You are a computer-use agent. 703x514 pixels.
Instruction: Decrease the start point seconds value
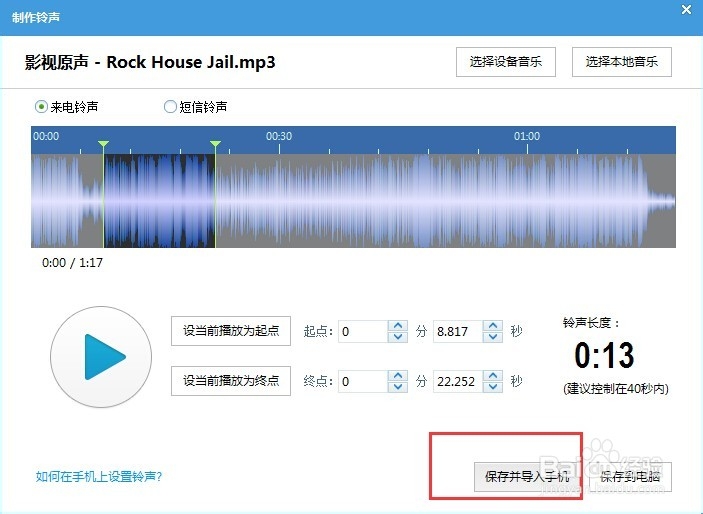pos(493,337)
